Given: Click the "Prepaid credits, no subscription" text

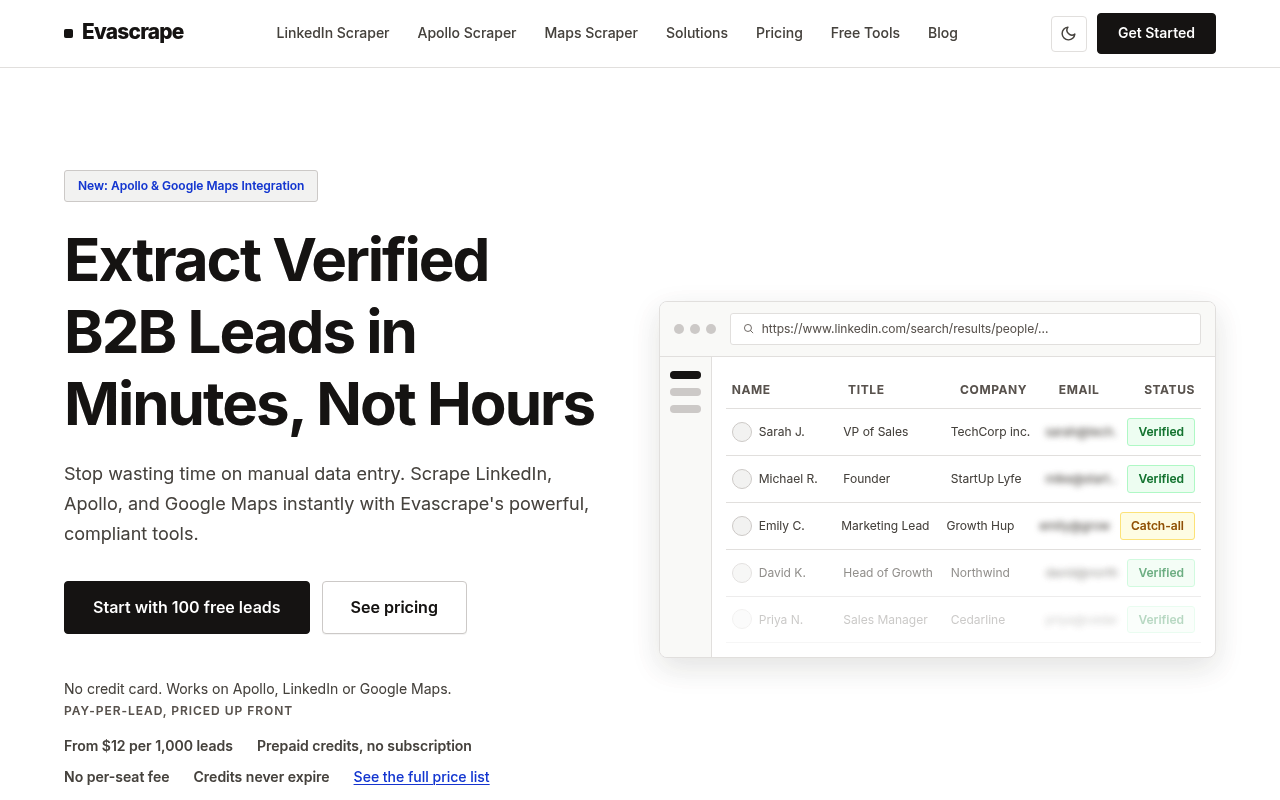Looking at the screenshot, I should [364, 746].
